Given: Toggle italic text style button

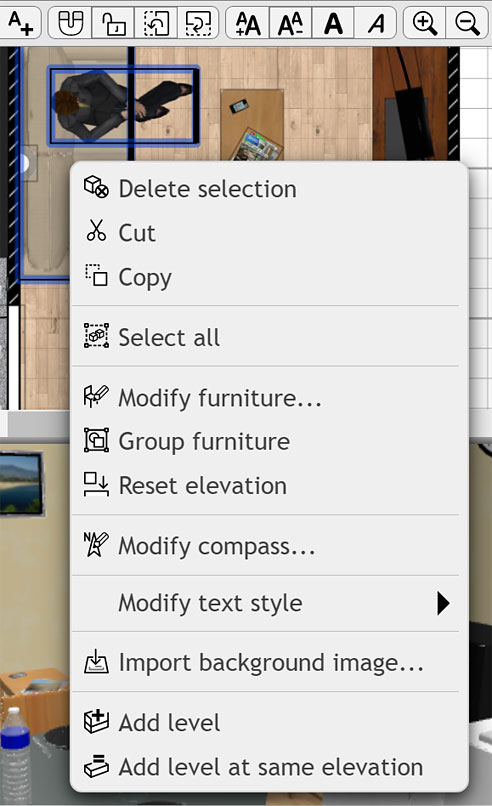Looking at the screenshot, I should (x=376, y=23).
